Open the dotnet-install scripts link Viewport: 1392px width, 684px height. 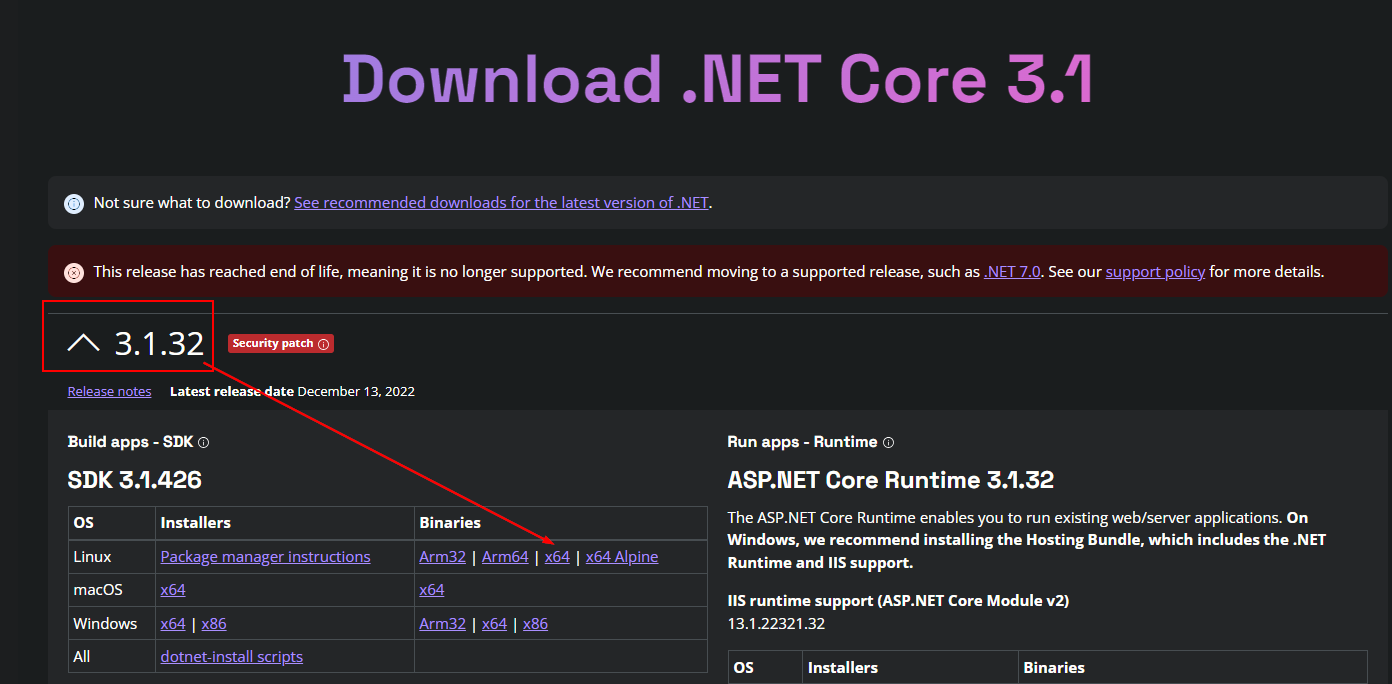click(x=231, y=656)
